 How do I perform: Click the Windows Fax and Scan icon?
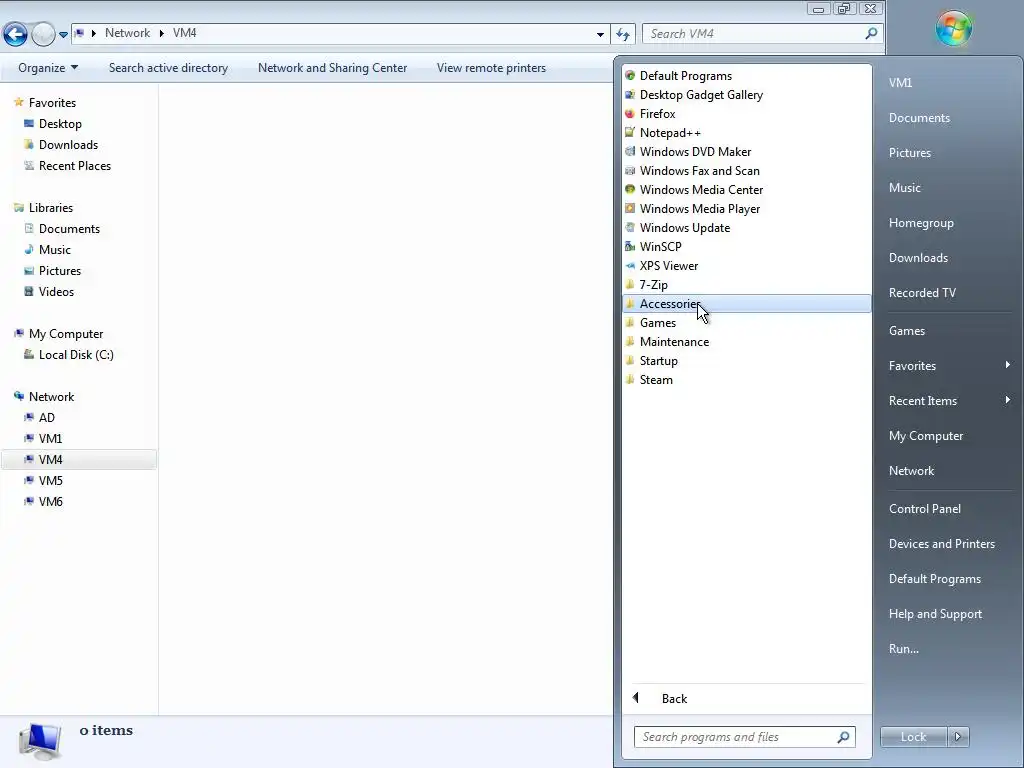click(630, 170)
